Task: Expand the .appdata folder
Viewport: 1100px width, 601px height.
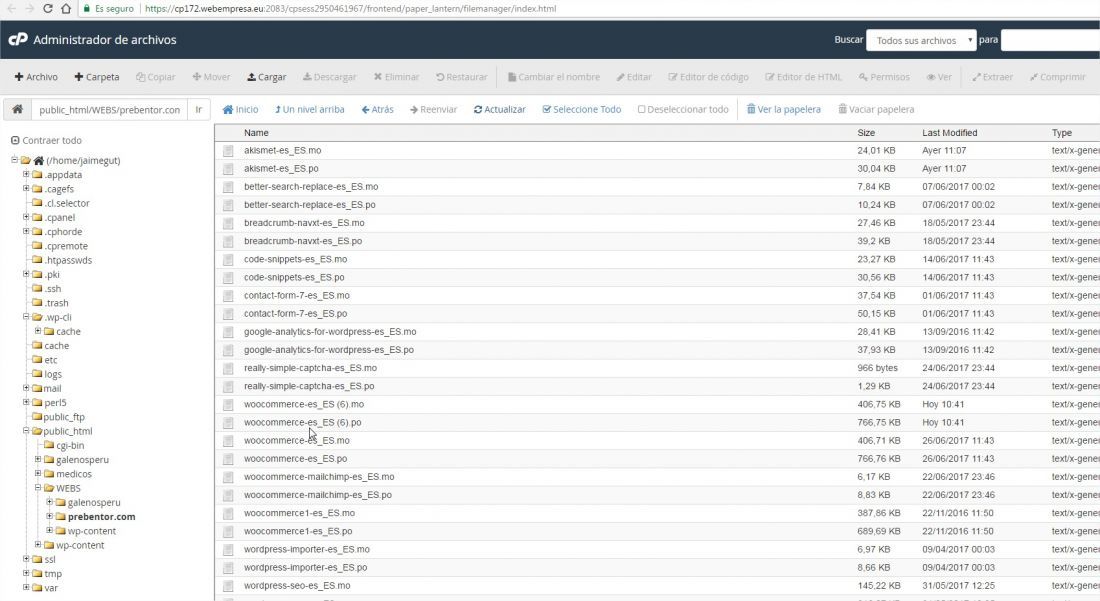Action: tap(26, 174)
